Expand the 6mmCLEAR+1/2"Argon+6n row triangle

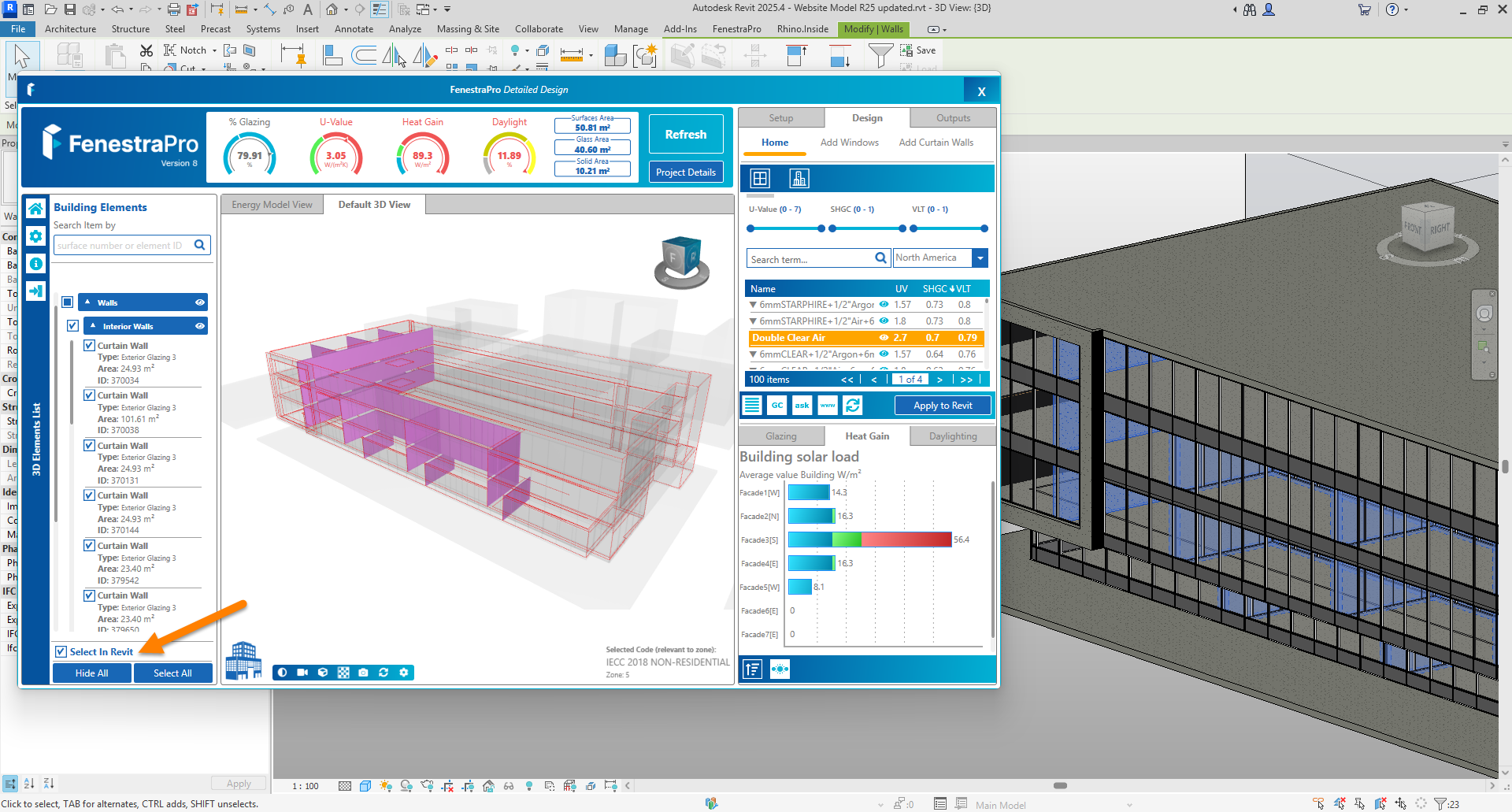click(753, 354)
